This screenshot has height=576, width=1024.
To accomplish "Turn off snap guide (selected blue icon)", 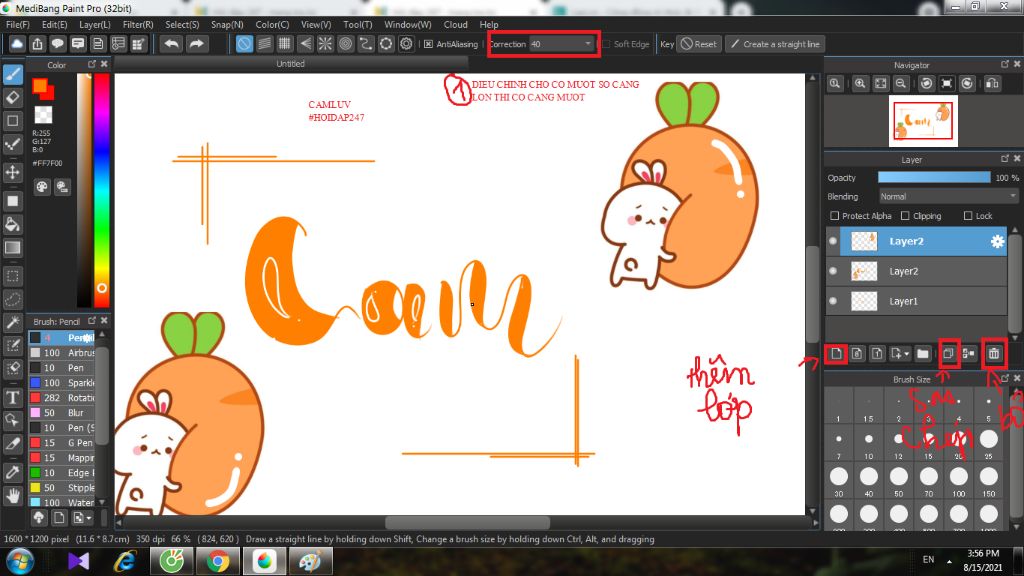I will point(244,44).
